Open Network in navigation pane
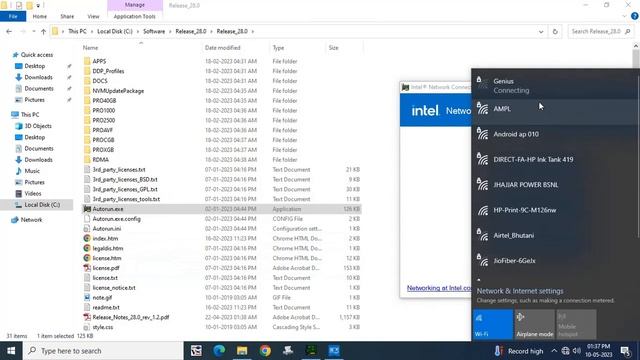640x360 pixels. coord(31,220)
